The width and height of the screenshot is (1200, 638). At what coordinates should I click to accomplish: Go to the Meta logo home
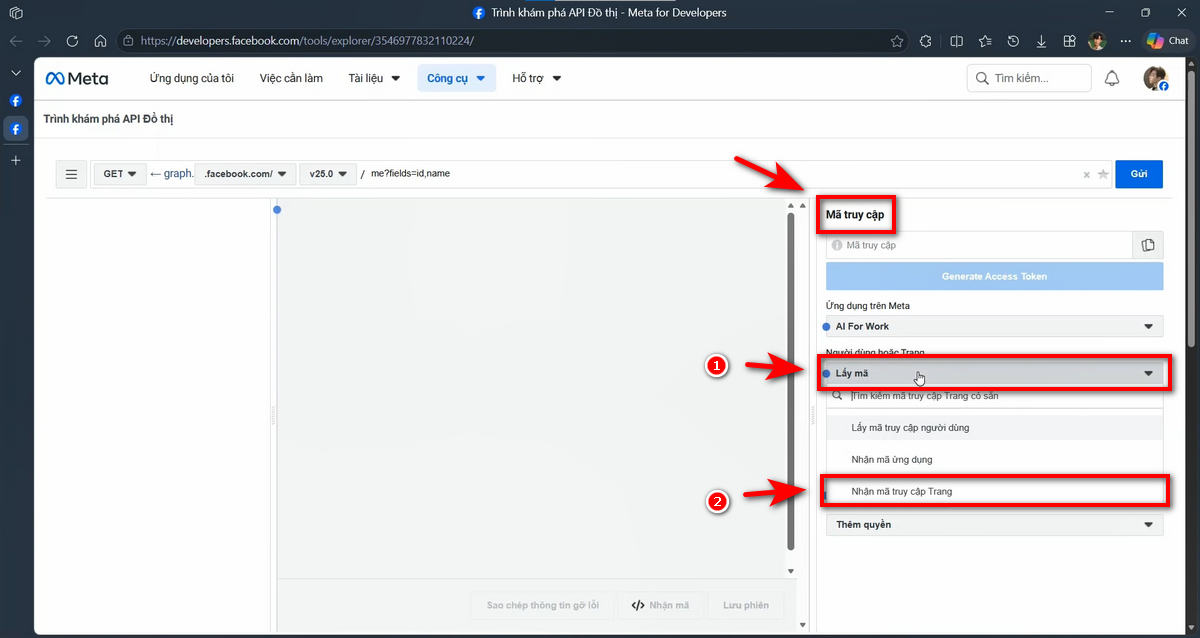pyautogui.click(x=77, y=78)
